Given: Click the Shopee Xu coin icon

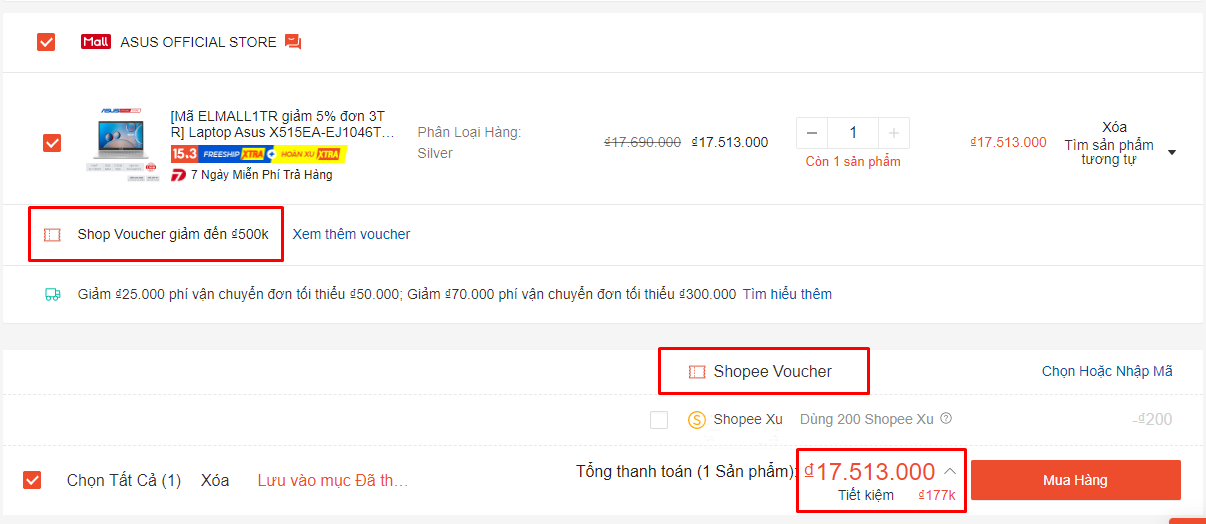Looking at the screenshot, I should click(x=697, y=420).
